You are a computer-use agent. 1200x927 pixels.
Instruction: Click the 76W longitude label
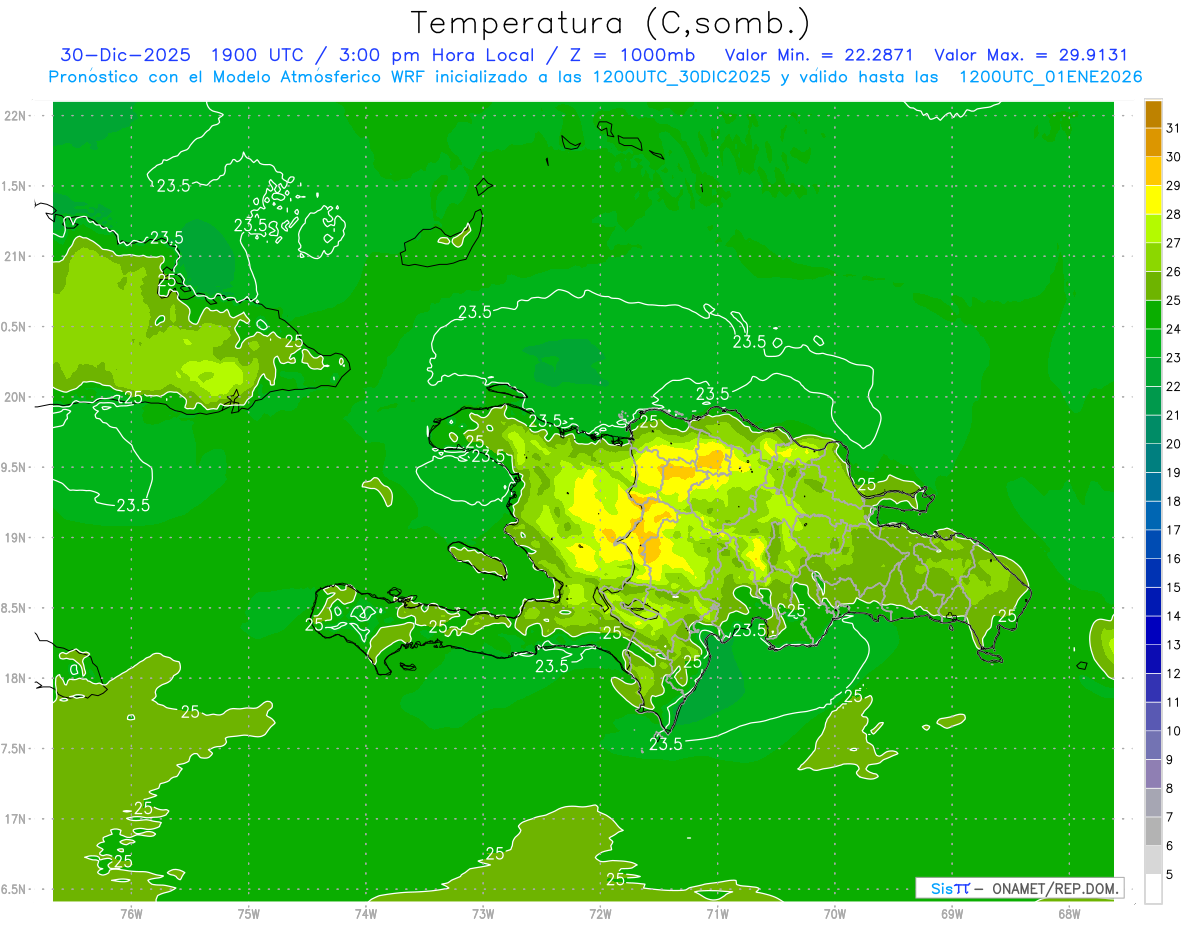pos(130,913)
